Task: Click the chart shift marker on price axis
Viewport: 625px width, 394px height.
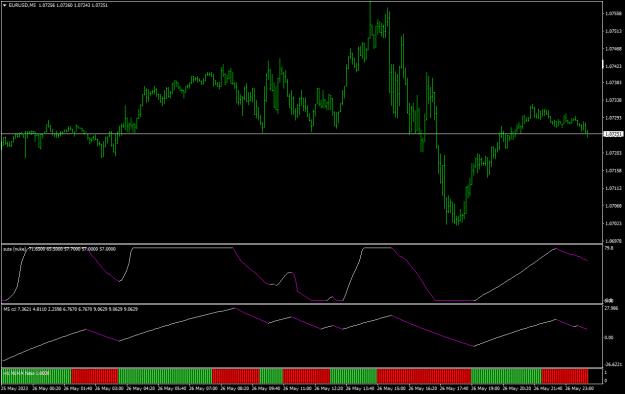Action: tap(603, 65)
